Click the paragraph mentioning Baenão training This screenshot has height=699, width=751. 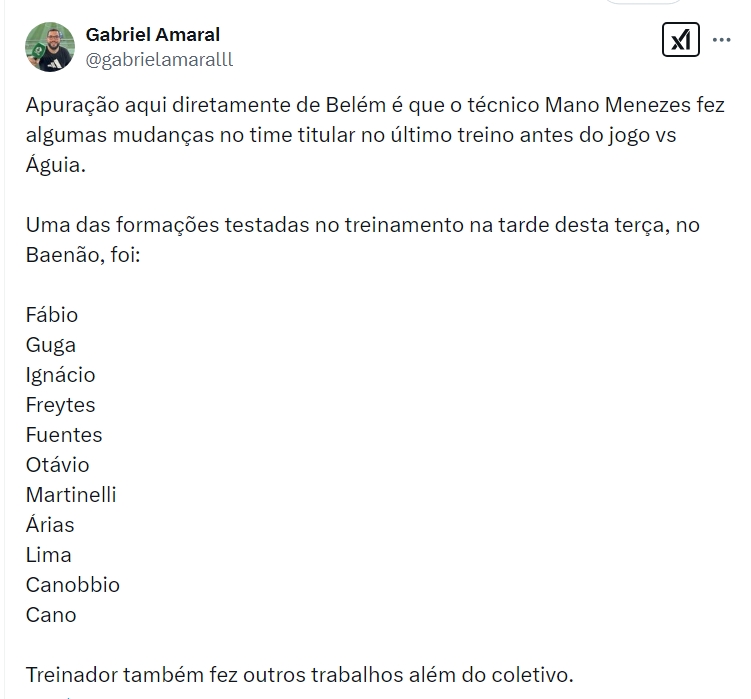point(363,240)
